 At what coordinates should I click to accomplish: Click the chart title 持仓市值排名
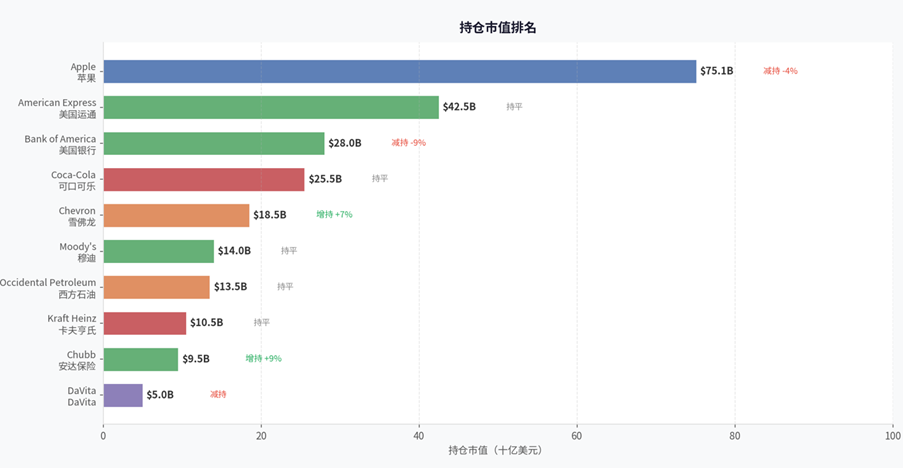point(498,28)
